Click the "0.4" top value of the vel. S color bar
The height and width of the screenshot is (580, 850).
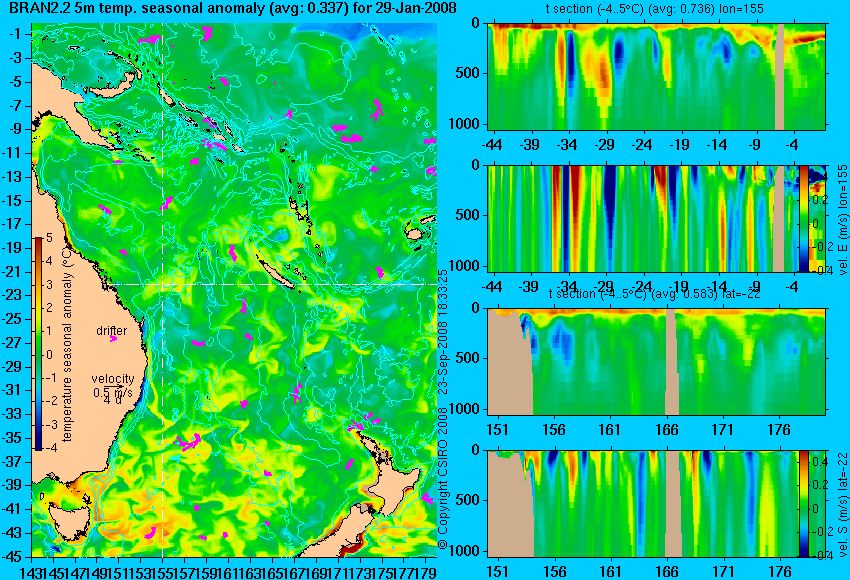(820, 461)
